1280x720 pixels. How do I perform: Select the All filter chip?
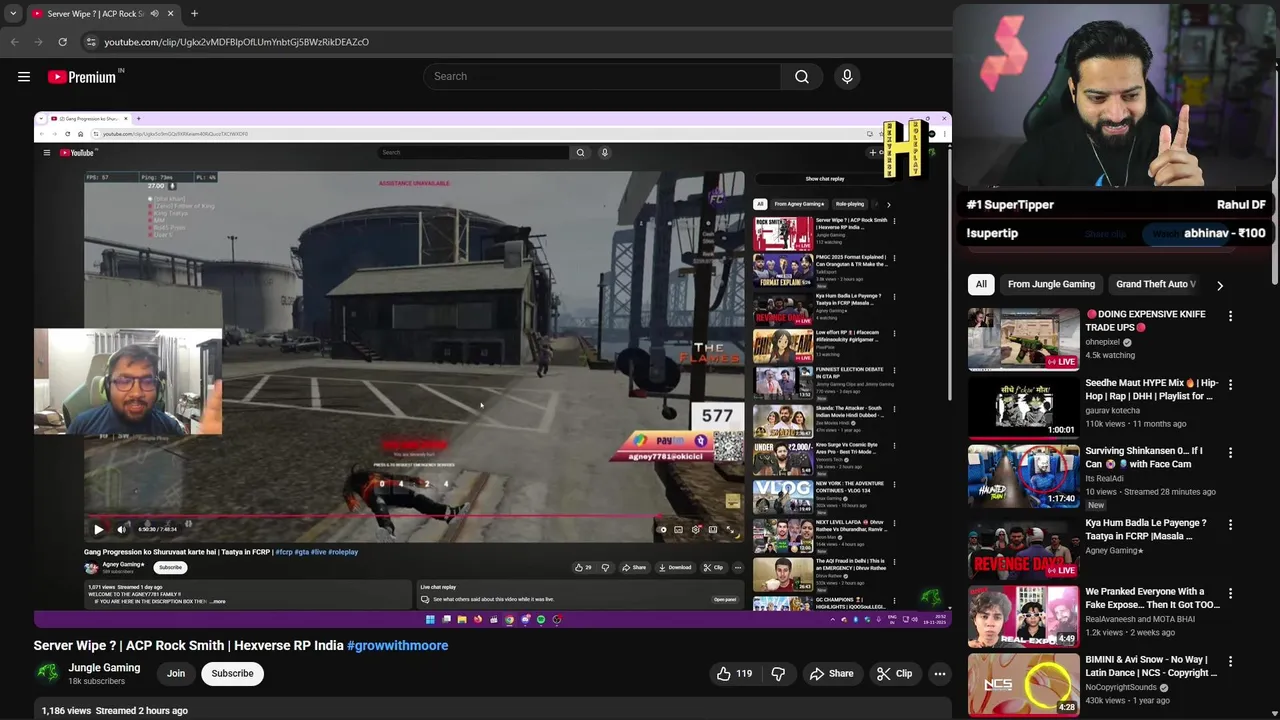coord(981,284)
